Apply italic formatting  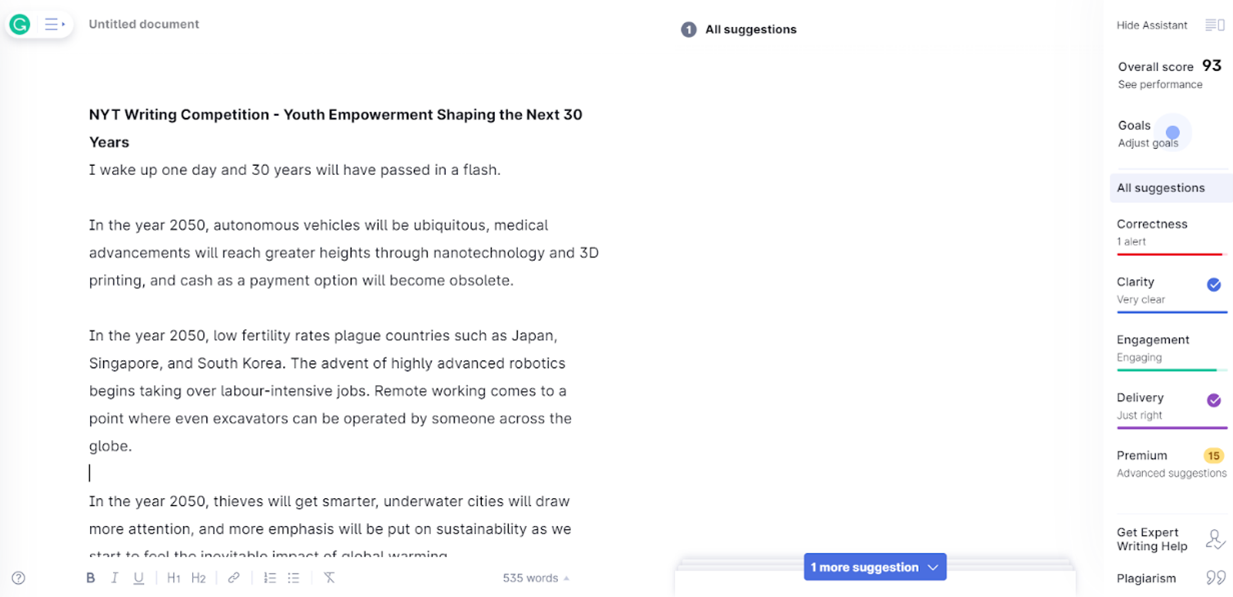pos(115,578)
